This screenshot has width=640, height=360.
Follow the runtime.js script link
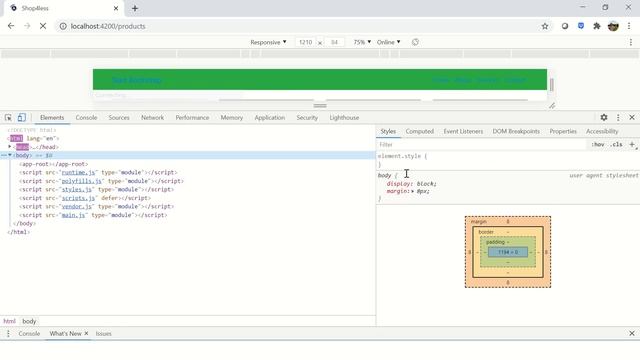(78, 172)
